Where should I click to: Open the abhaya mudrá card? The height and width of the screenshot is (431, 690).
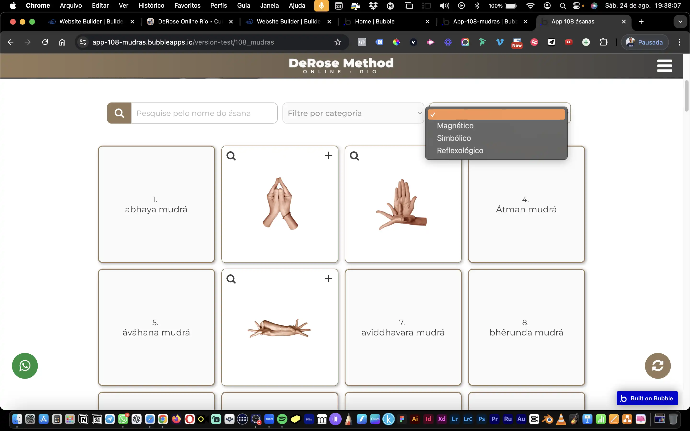click(x=156, y=204)
